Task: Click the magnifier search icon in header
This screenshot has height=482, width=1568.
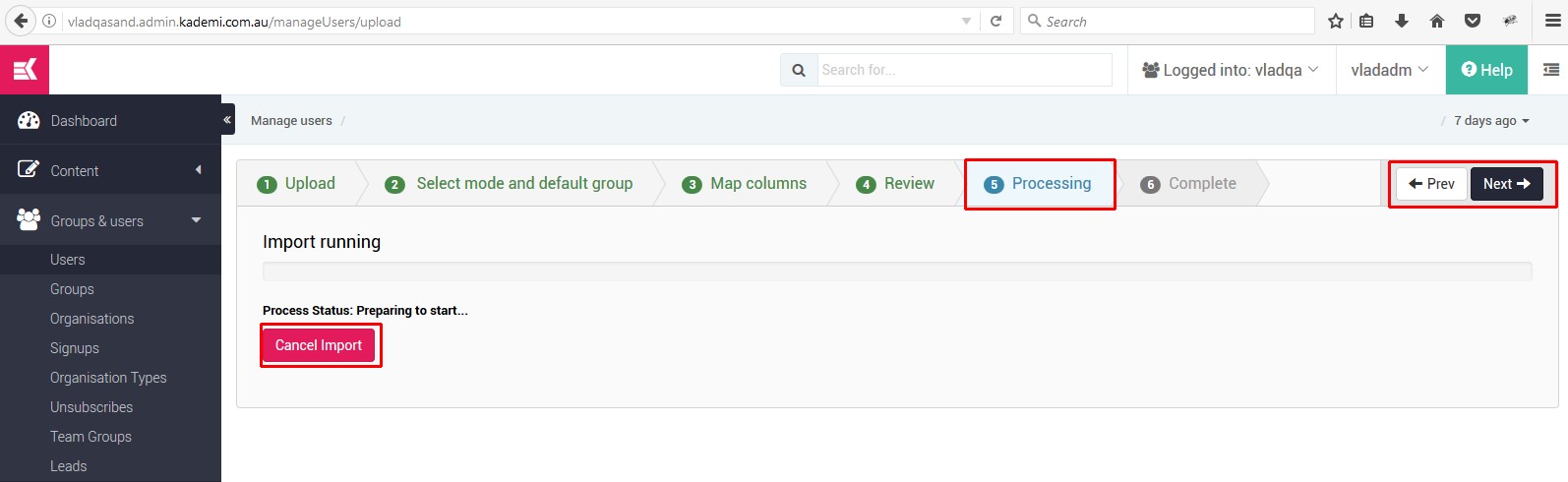Action: 799,70
